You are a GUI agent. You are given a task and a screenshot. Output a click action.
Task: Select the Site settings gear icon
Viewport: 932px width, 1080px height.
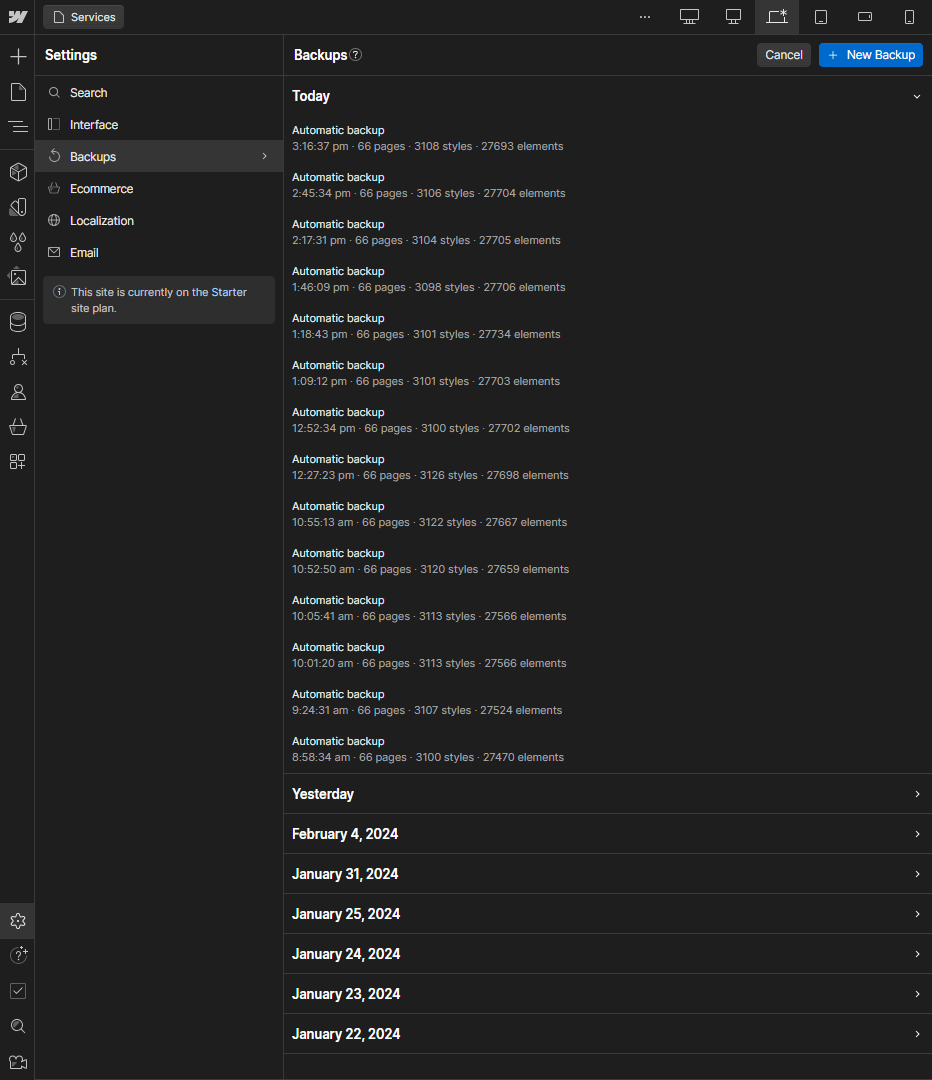point(18,921)
